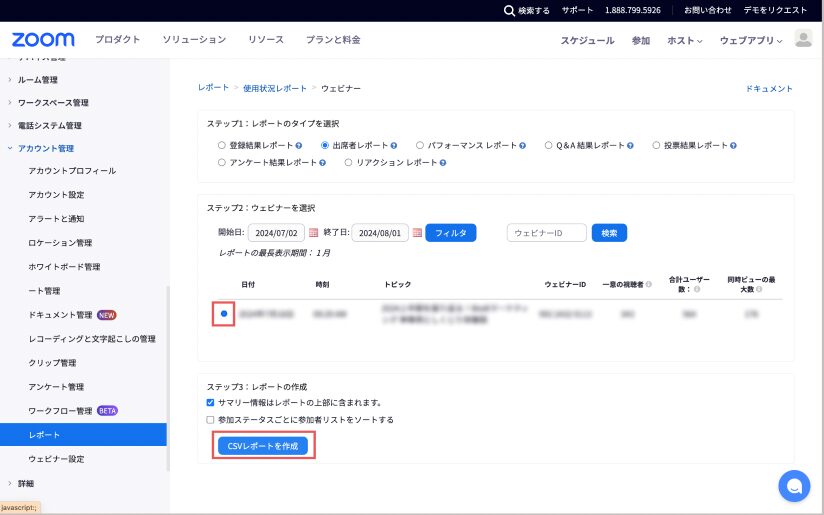Expand アカウント管理 sidebar section
Viewport: 824px width, 515px height.
coord(46,148)
